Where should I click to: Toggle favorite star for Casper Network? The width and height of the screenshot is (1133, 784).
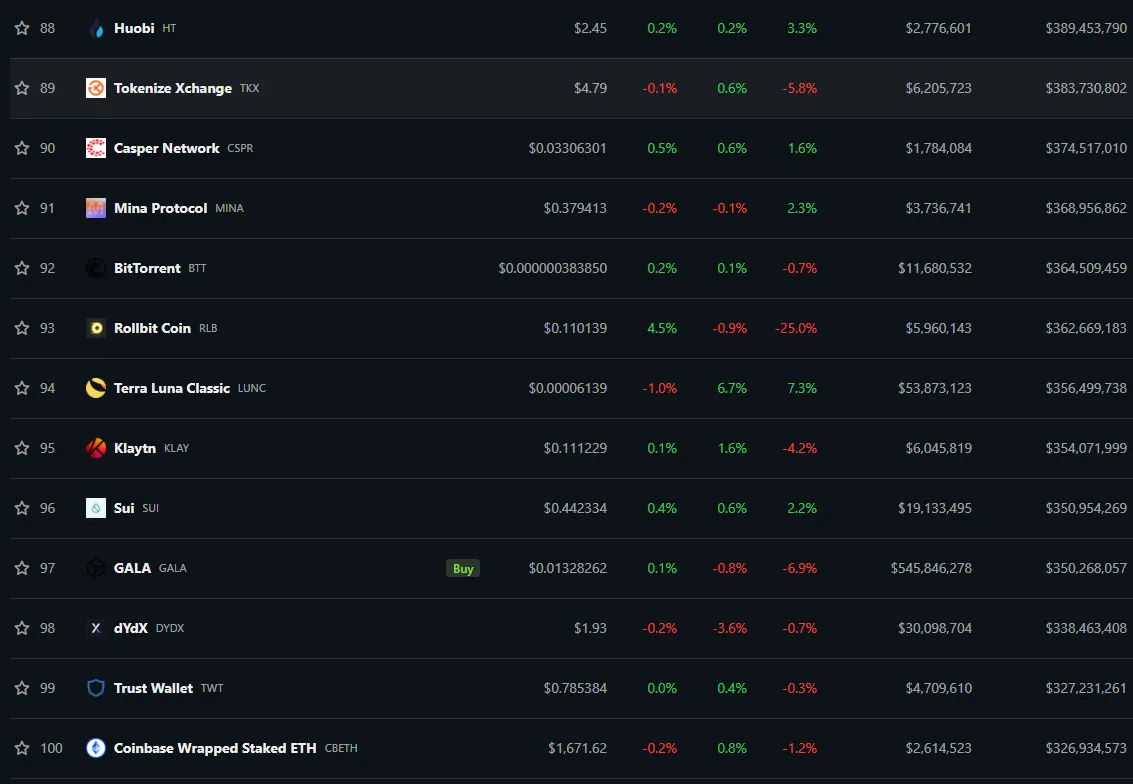22,148
